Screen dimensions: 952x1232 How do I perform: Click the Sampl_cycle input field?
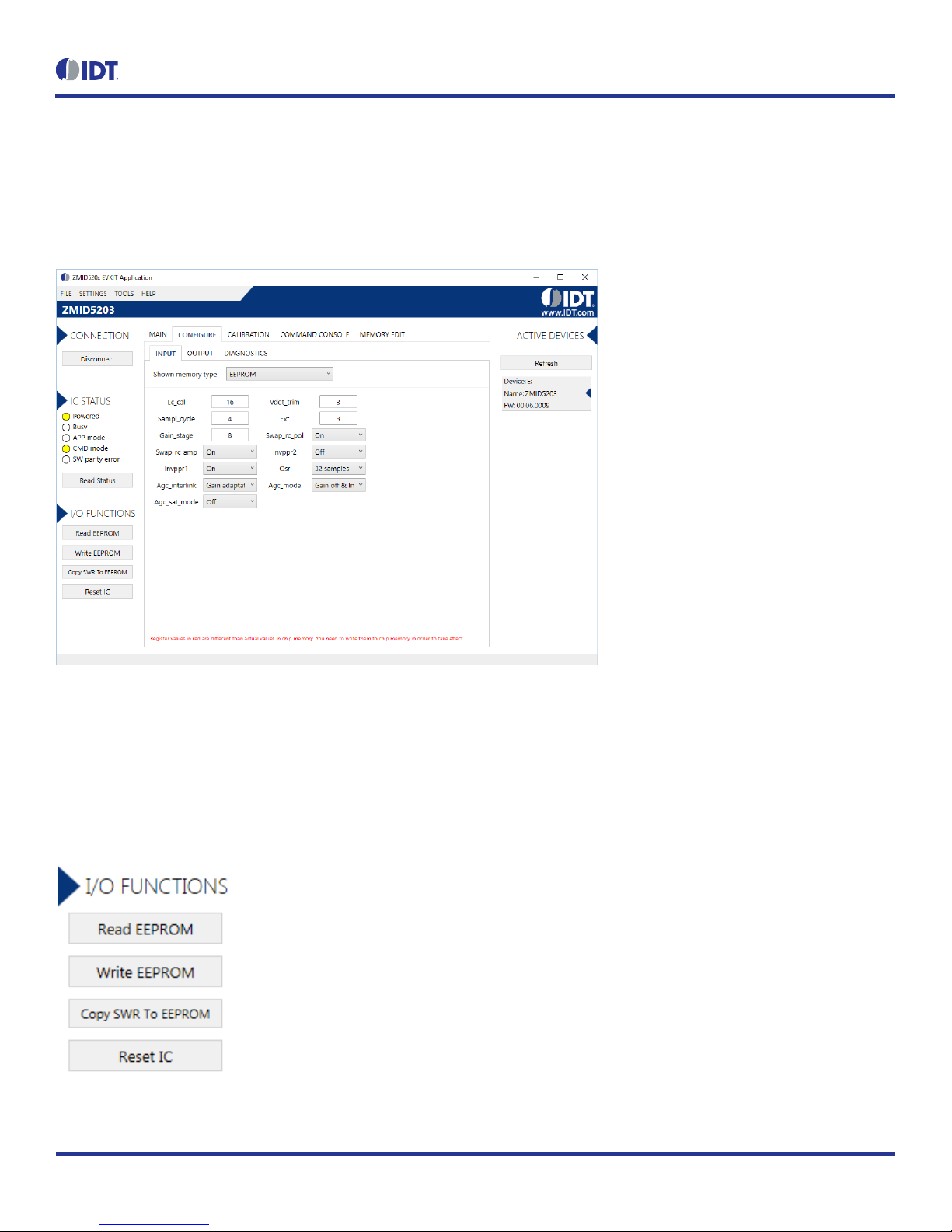click(230, 419)
